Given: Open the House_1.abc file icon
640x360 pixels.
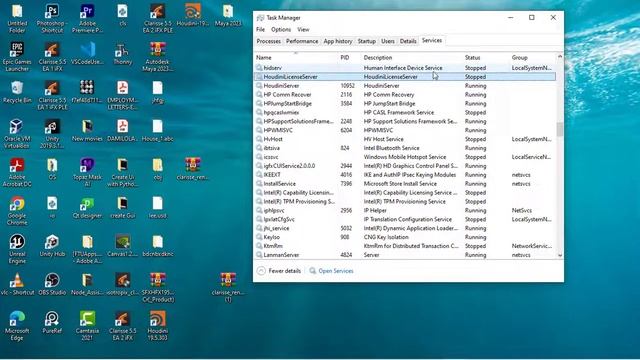Looking at the screenshot, I should coord(158,131).
